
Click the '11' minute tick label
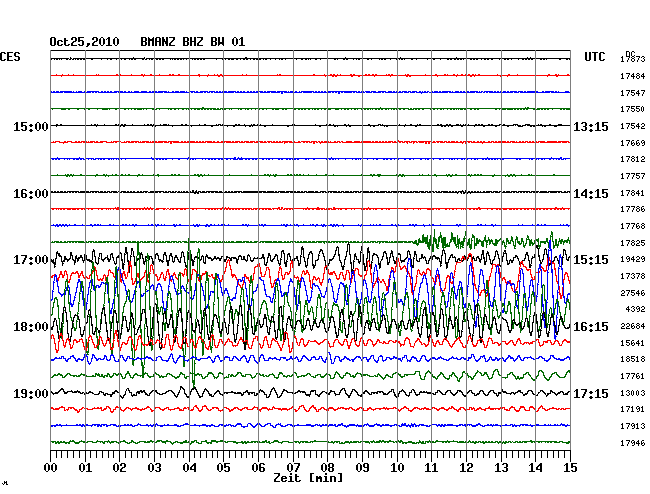coord(432,468)
